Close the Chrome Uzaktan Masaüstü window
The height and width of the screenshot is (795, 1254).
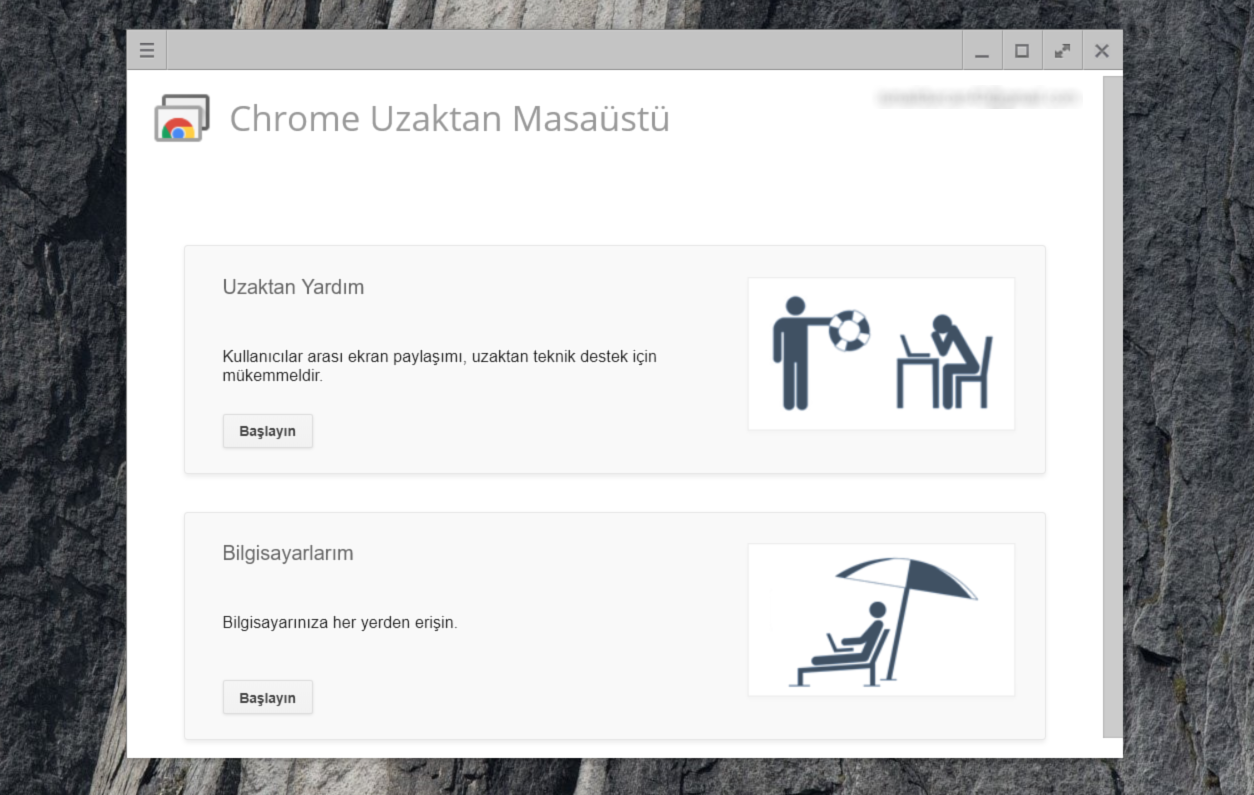point(1102,50)
